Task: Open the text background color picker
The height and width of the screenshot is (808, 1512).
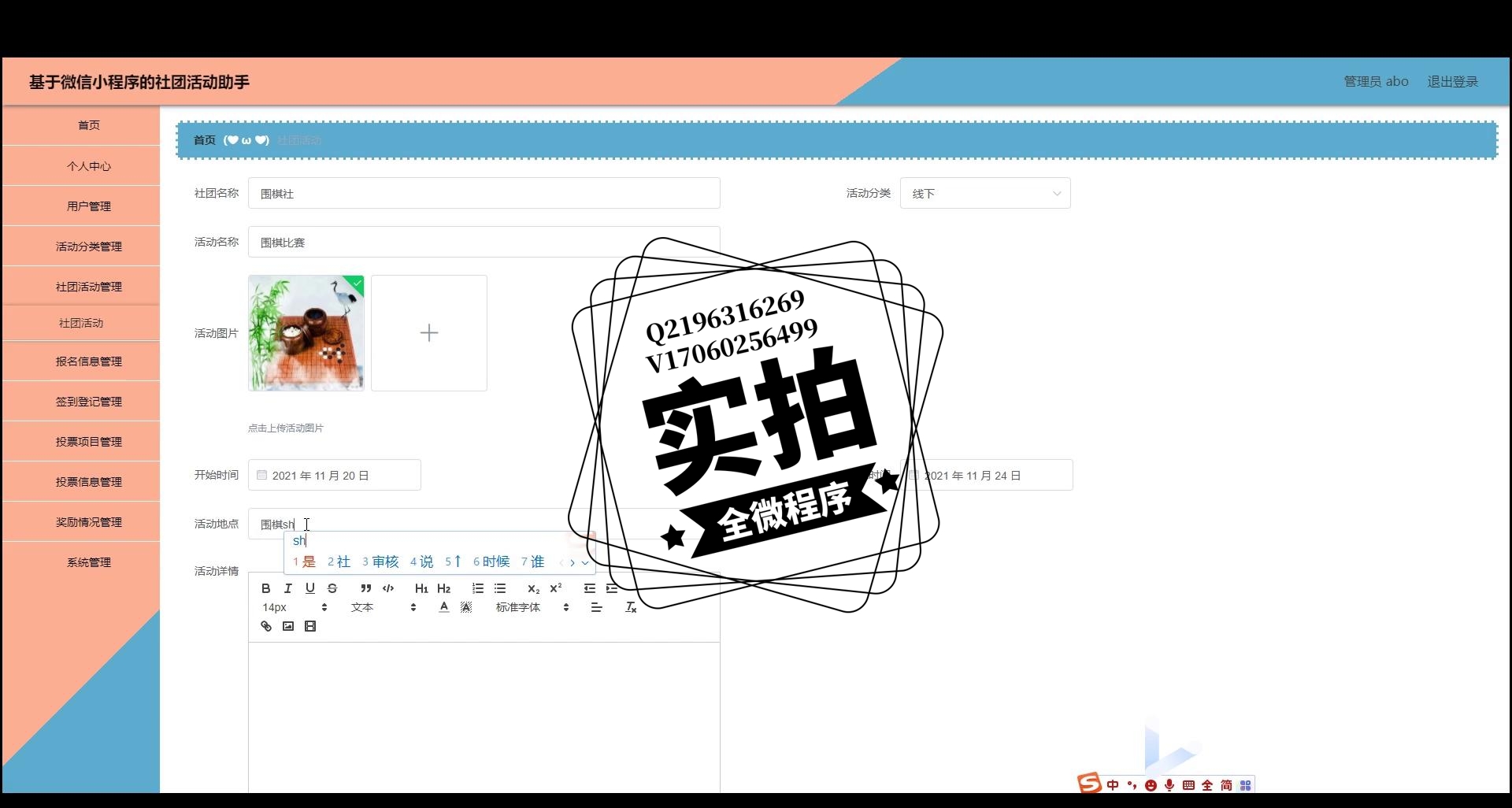Action: click(466, 607)
